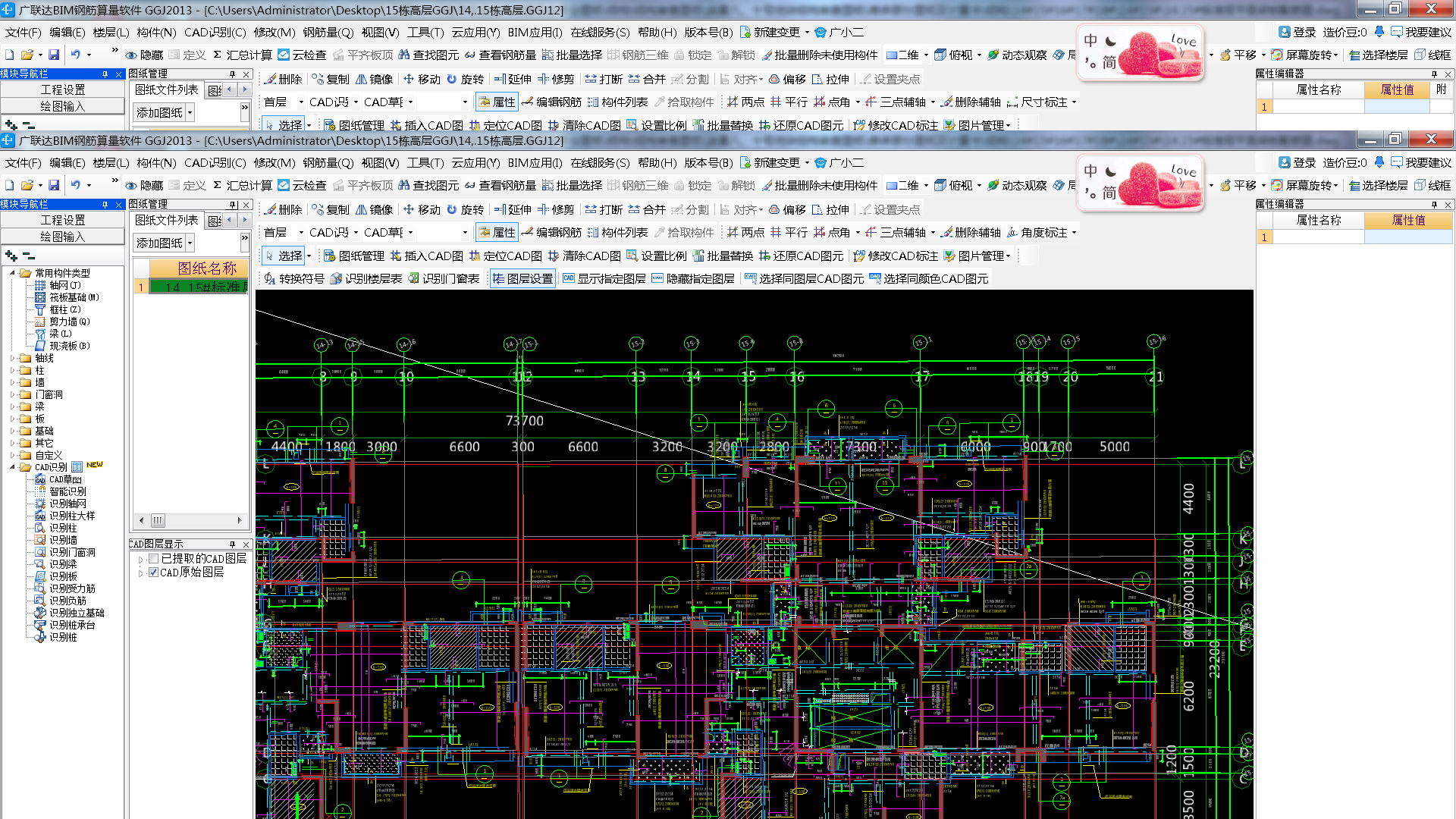Open the BIM应用(I) menu in the lower window
Image resolution: width=1456 pixels, height=819 pixels.
pyautogui.click(x=535, y=162)
